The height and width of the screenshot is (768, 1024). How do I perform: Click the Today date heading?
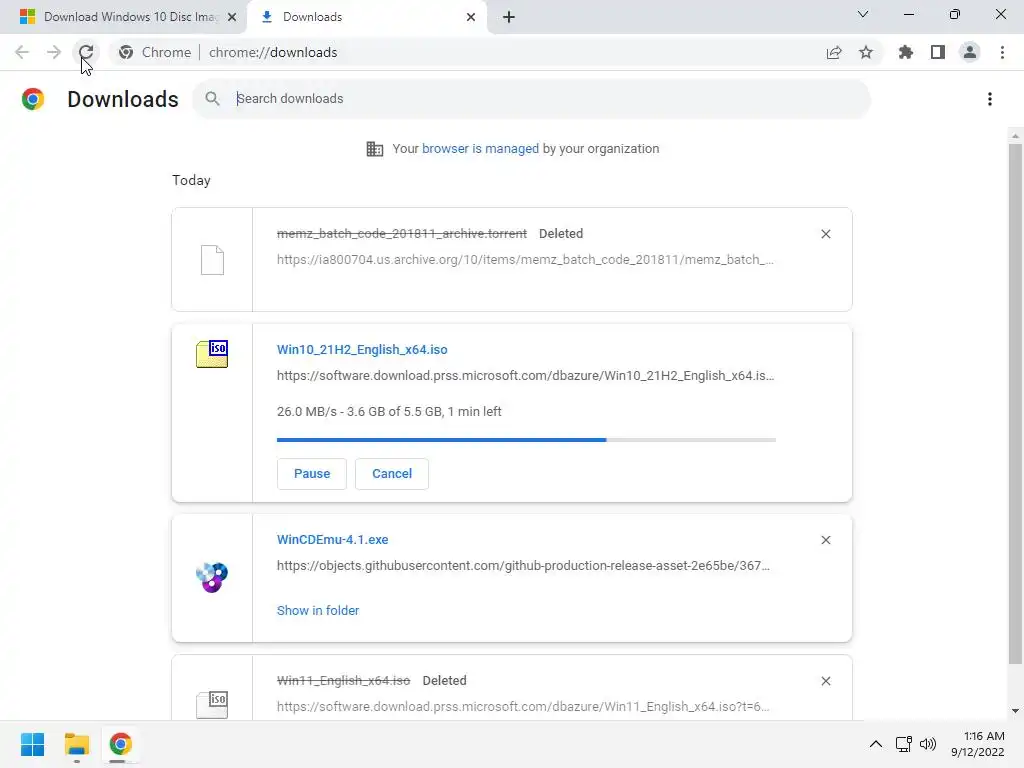191,180
